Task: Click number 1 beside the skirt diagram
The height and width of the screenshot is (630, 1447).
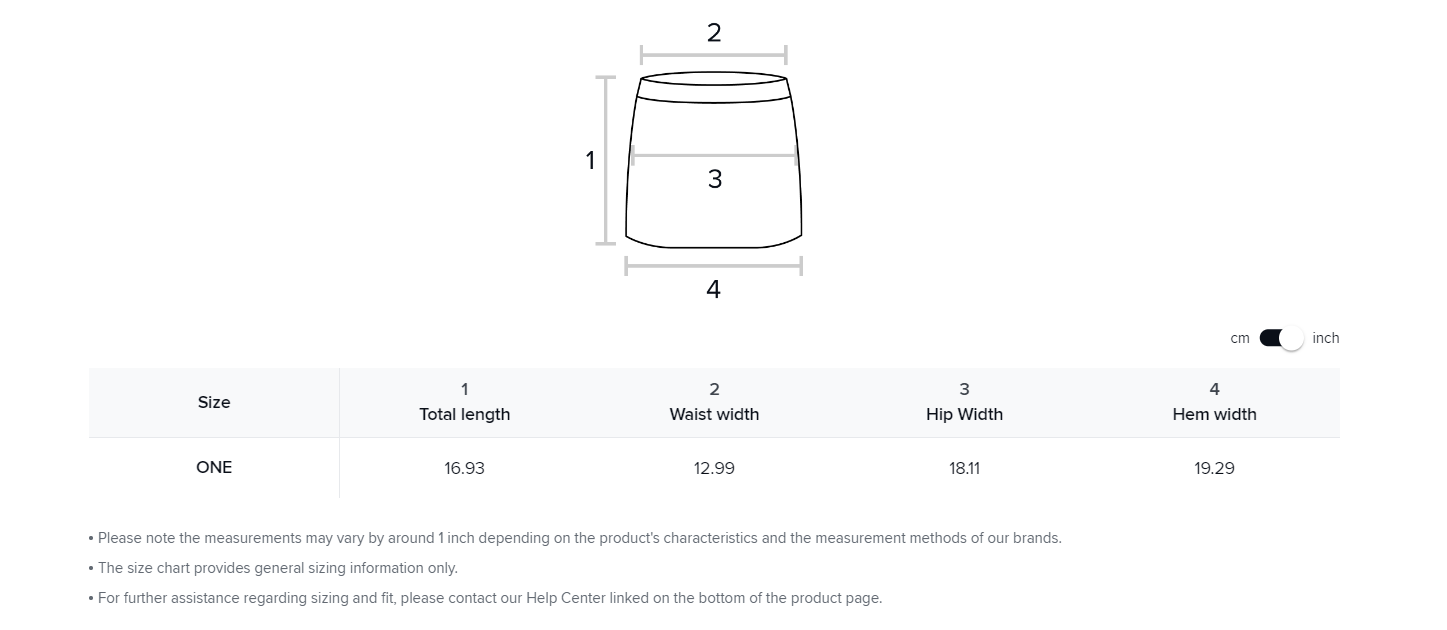Action: 590,160
